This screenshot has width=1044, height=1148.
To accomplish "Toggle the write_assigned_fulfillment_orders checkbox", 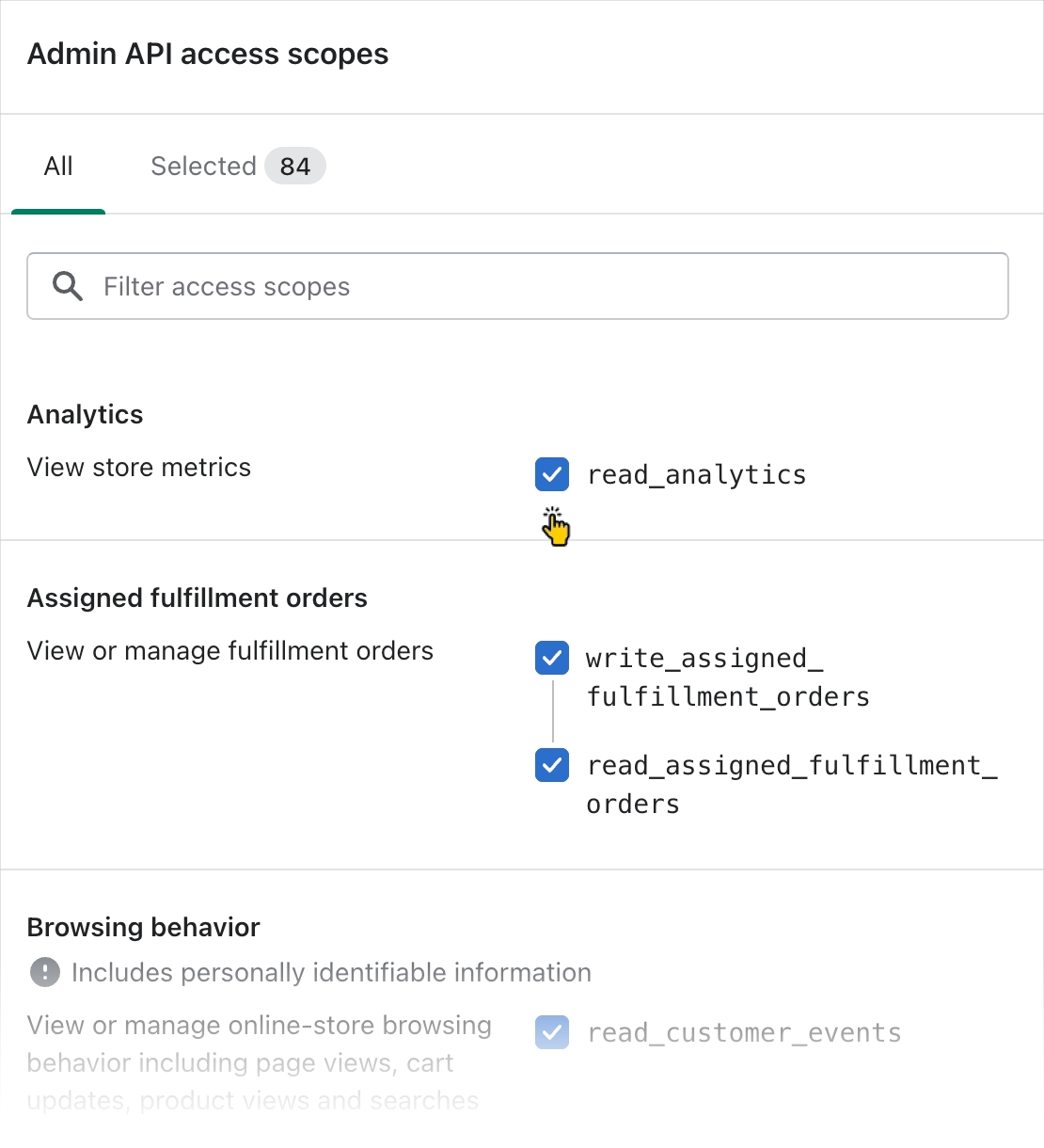I will [x=552, y=658].
